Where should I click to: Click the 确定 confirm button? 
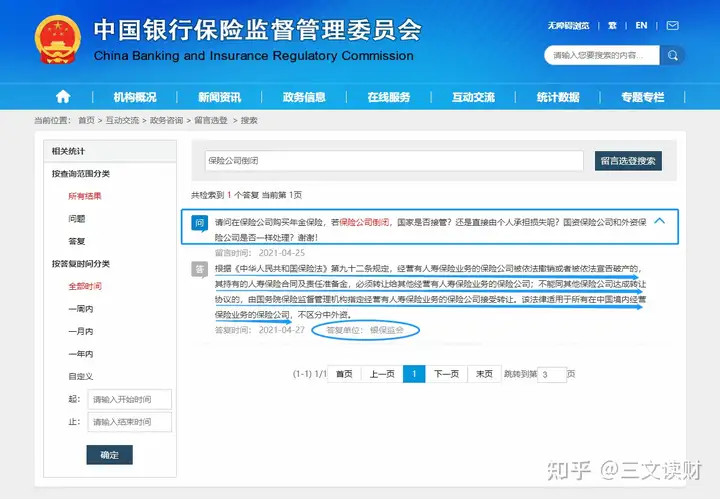[109, 455]
